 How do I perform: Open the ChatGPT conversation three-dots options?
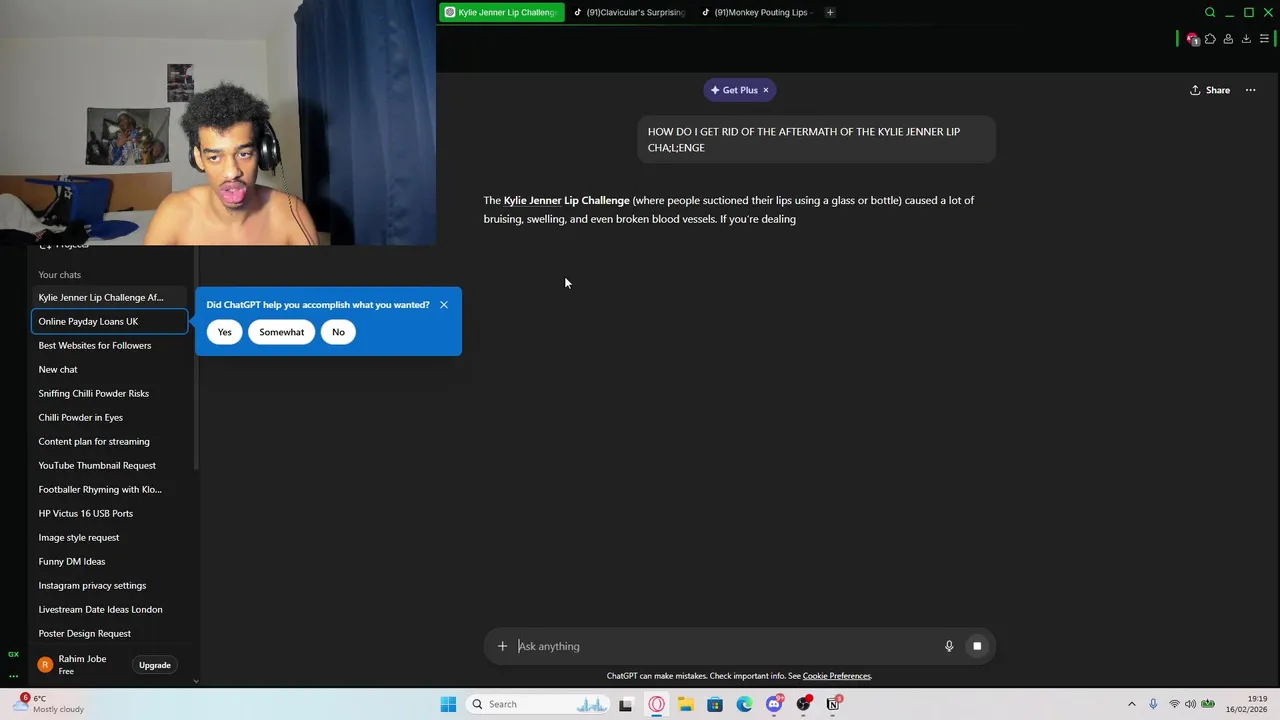tap(1250, 90)
